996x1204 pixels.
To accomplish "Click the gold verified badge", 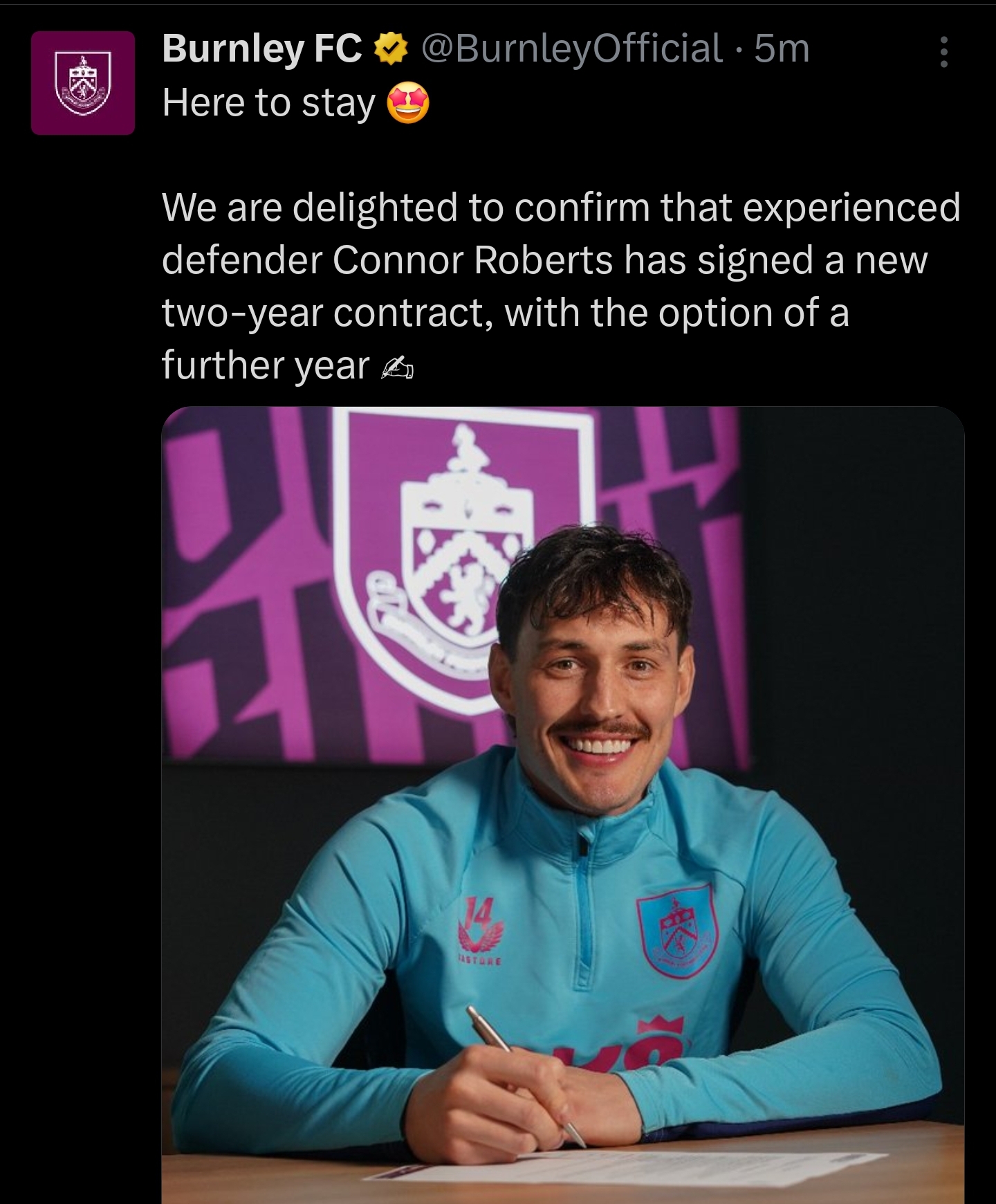I will coord(391,50).
